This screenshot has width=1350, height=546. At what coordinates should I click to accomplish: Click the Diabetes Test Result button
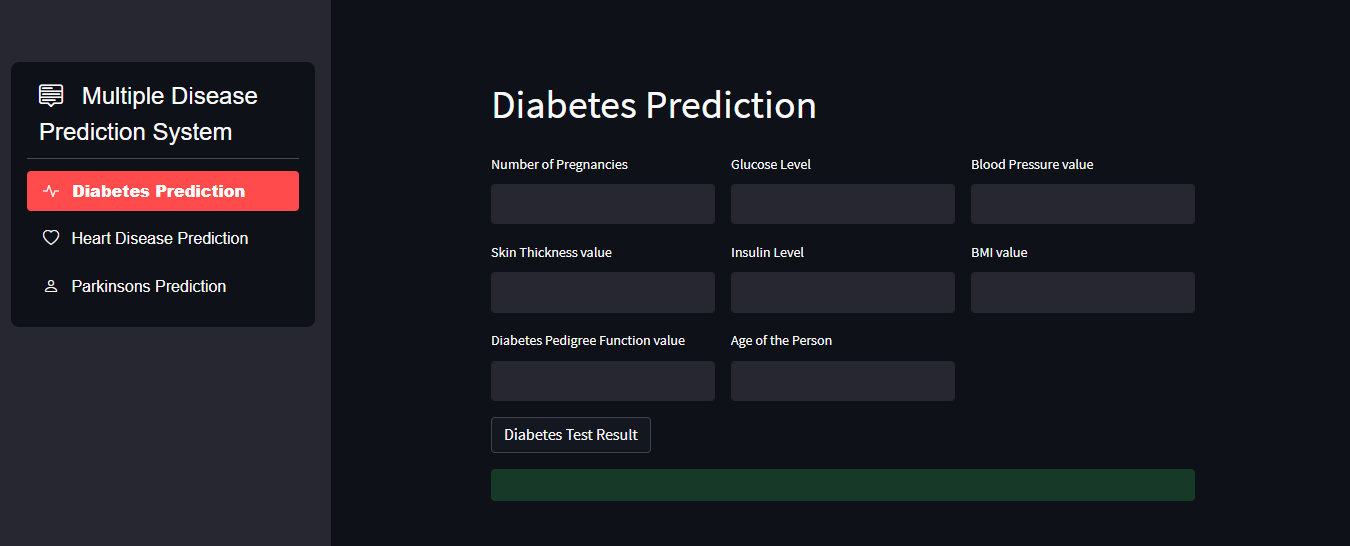[571, 435]
